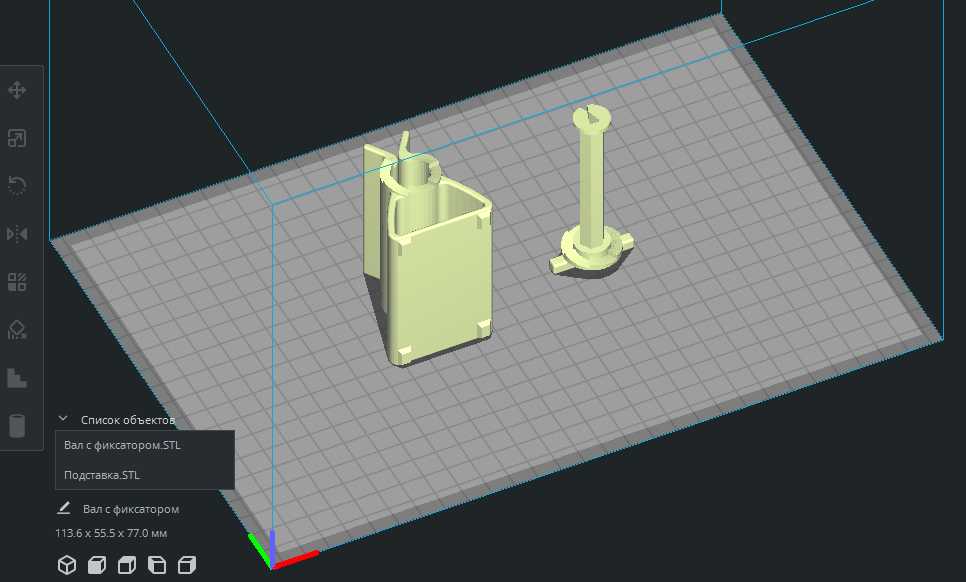Click the dimensions text '113.6 x 55.5 x 77.0 мм'
The height and width of the screenshot is (582, 966).
click(x=111, y=533)
